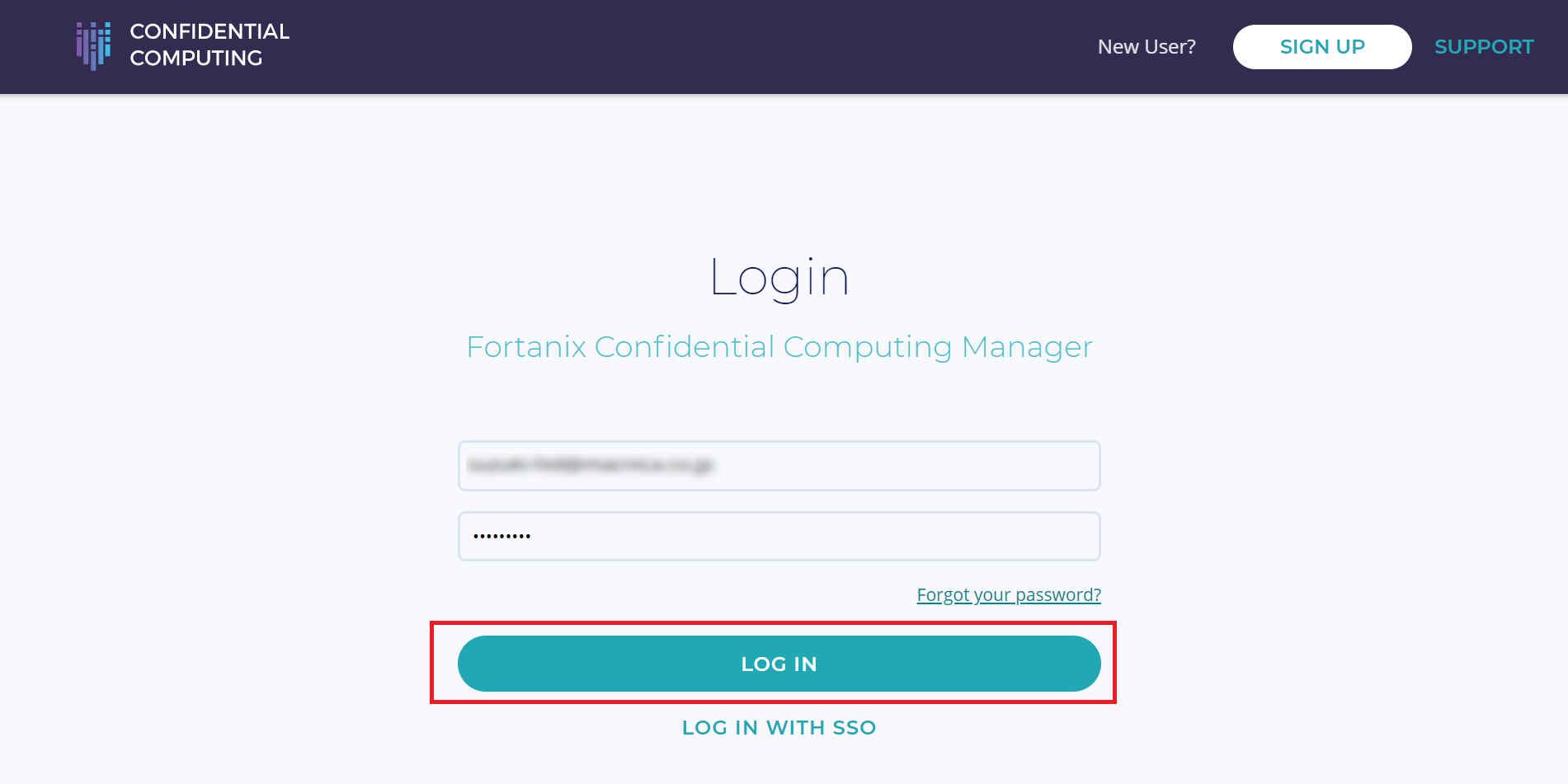Viewport: 1568px width, 784px height.
Task: Click the empty right side of email field
Action: (907, 466)
